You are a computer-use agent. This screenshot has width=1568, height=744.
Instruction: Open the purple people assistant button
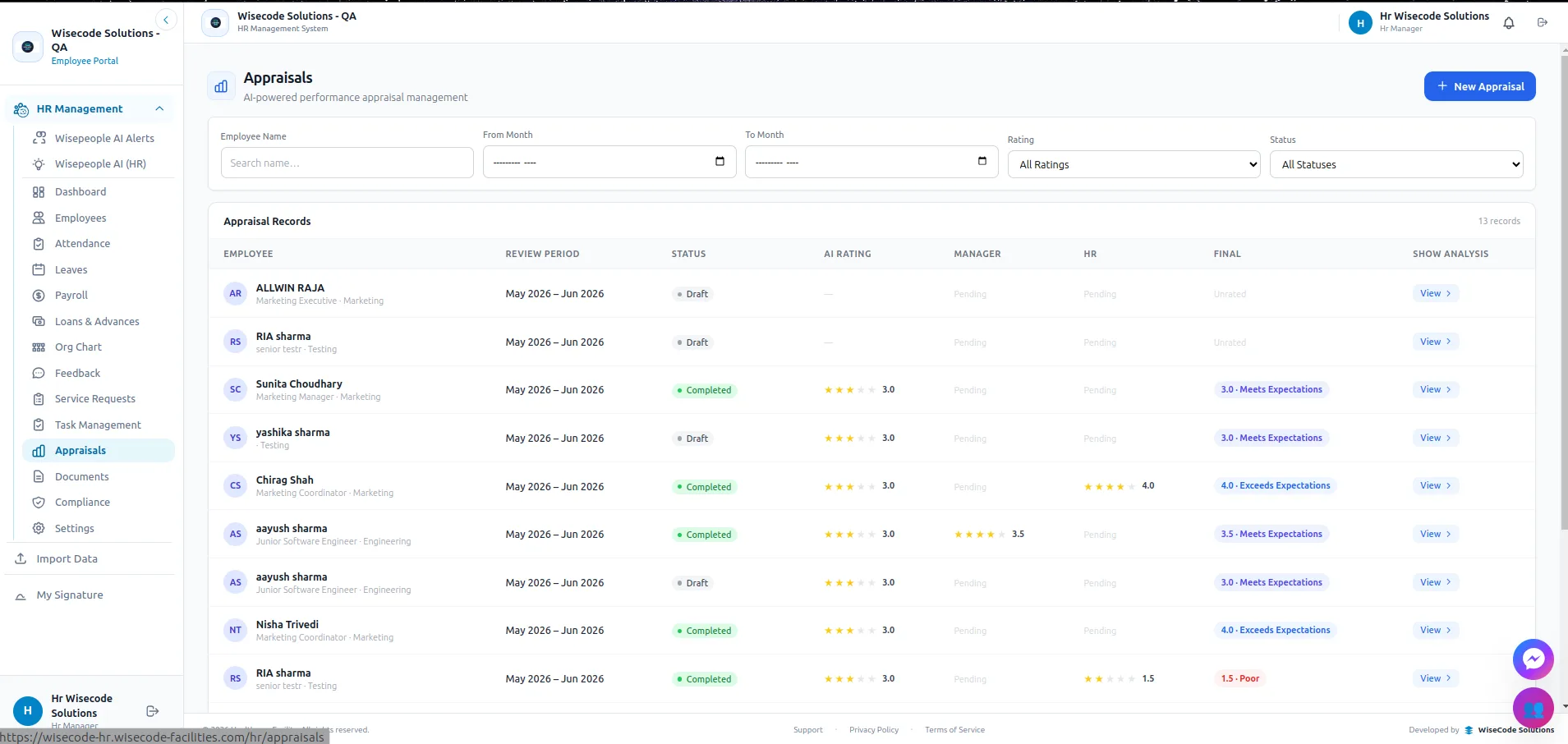tap(1533, 708)
